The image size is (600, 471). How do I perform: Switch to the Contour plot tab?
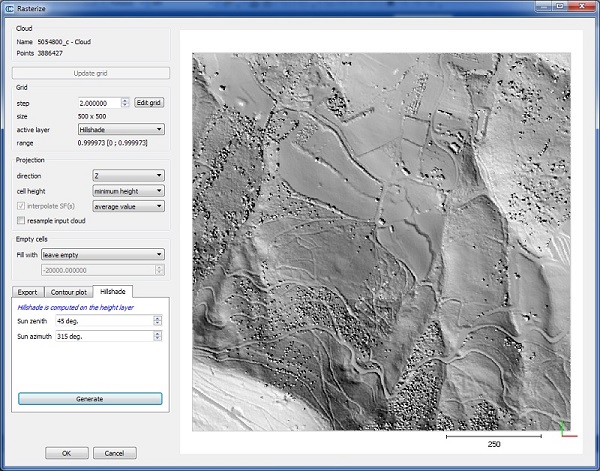pyautogui.click(x=69, y=292)
